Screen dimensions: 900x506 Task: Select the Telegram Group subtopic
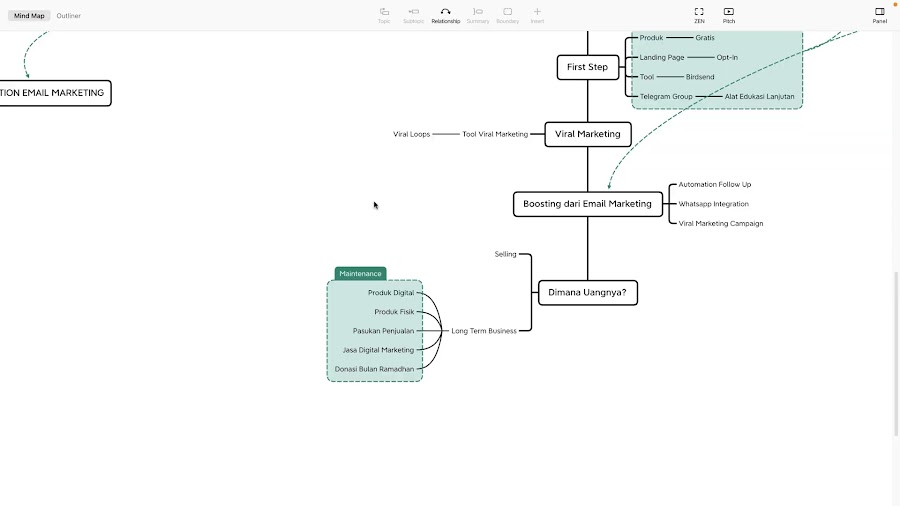tap(666, 96)
